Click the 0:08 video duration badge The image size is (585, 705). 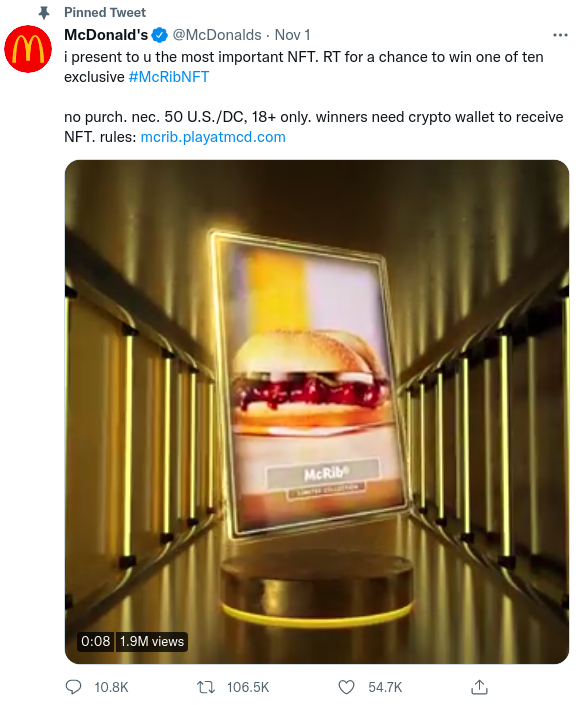click(x=96, y=641)
